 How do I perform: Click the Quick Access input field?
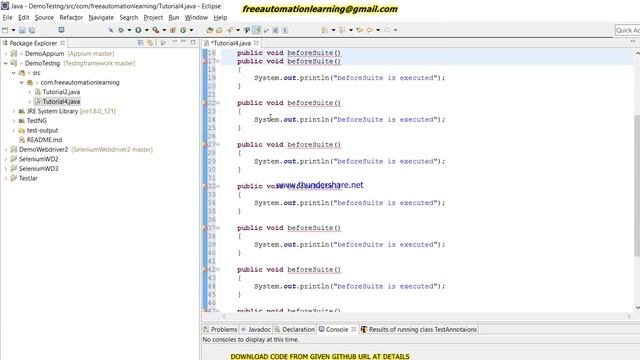click(x=627, y=30)
